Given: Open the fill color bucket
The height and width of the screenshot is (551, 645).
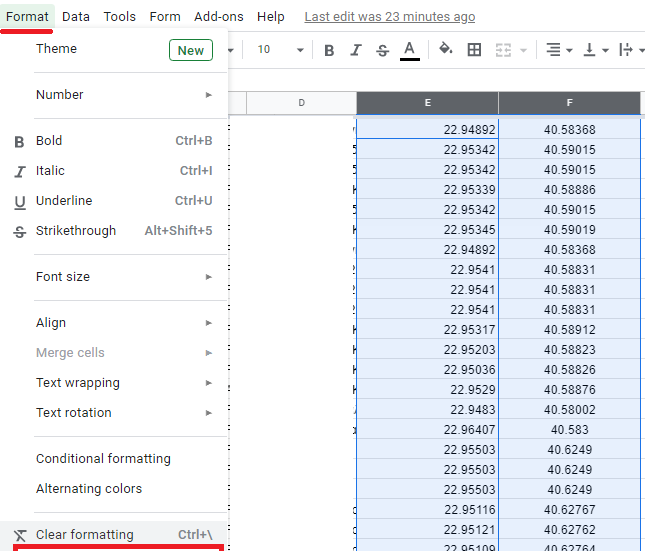Looking at the screenshot, I should click(445, 49).
